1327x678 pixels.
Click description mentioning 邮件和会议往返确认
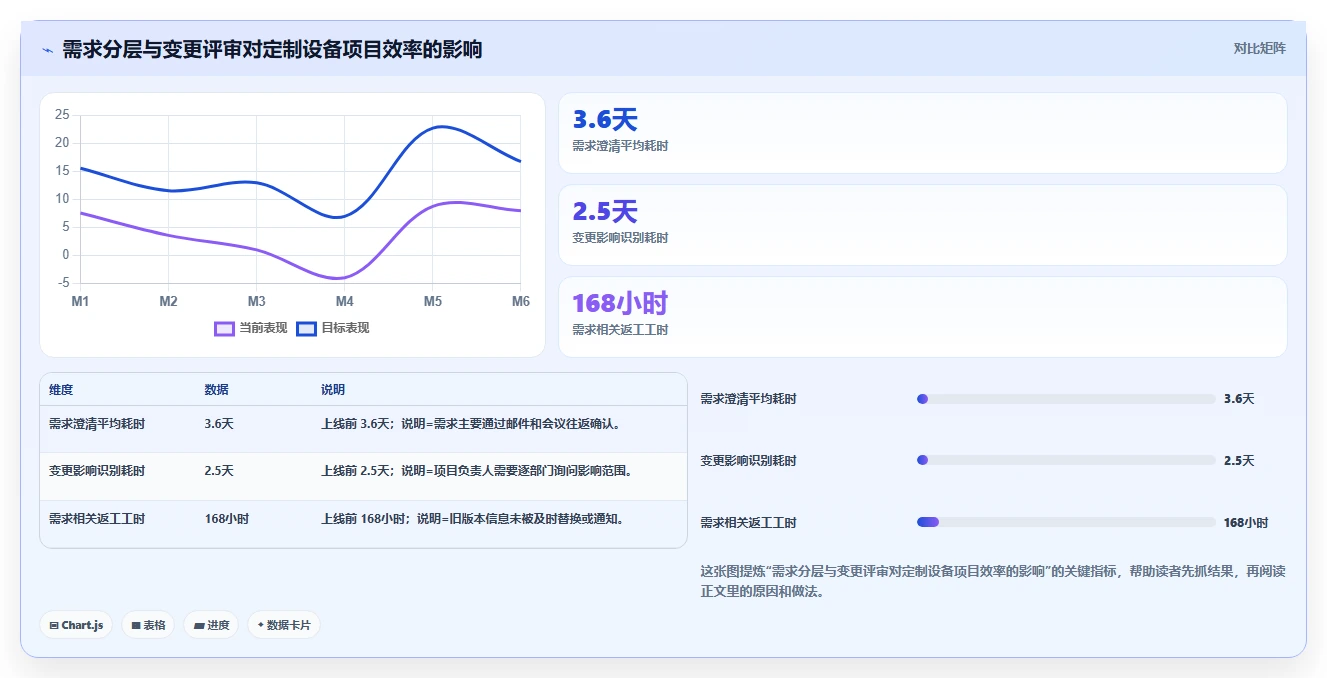click(x=471, y=424)
